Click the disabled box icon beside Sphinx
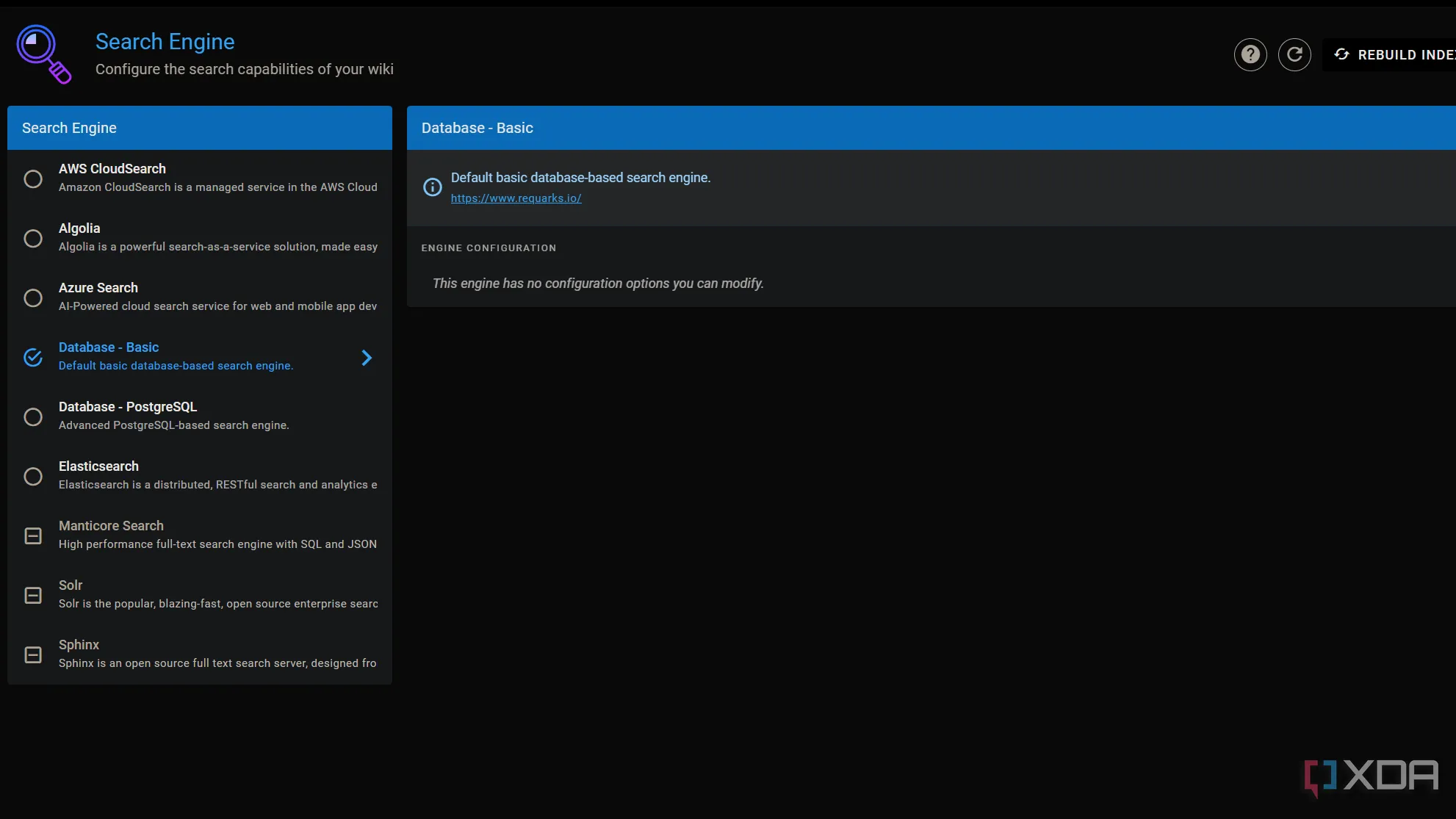Viewport: 1456px width, 819px height. (33, 654)
